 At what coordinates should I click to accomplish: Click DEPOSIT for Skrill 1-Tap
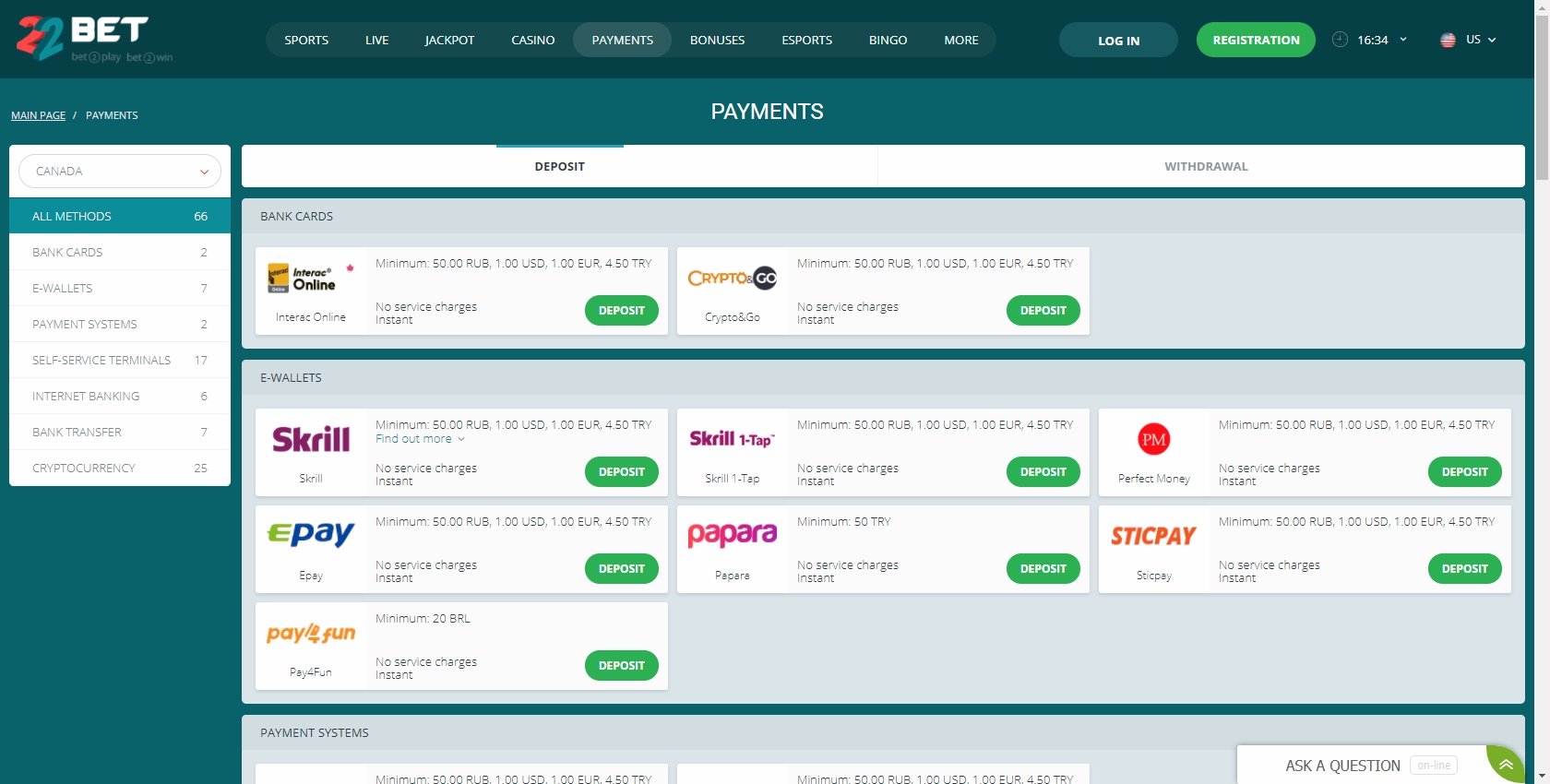tap(1043, 471)
